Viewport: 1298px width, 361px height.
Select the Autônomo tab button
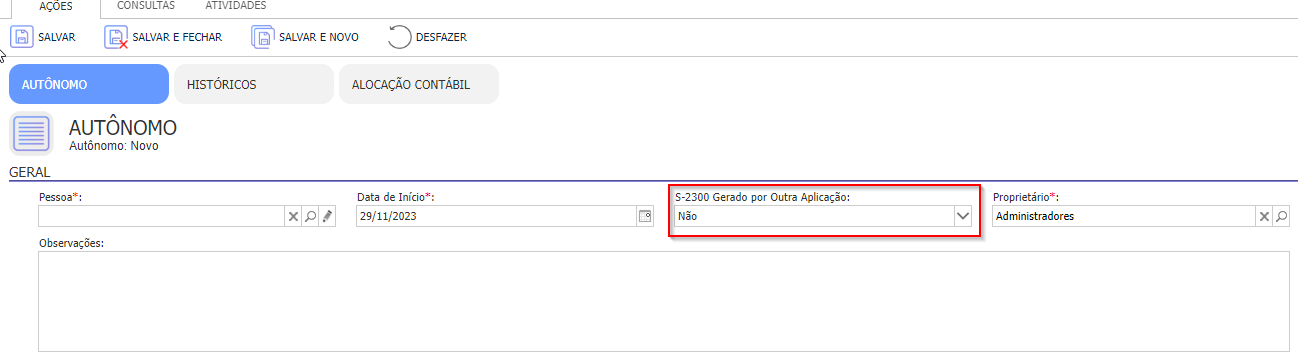89,84
